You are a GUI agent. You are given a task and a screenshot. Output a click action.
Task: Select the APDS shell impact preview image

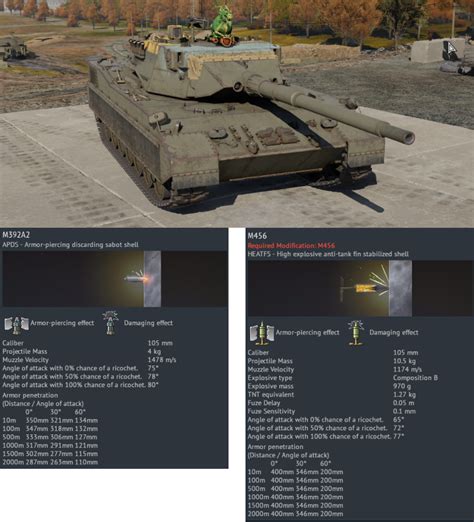[115, 279]
